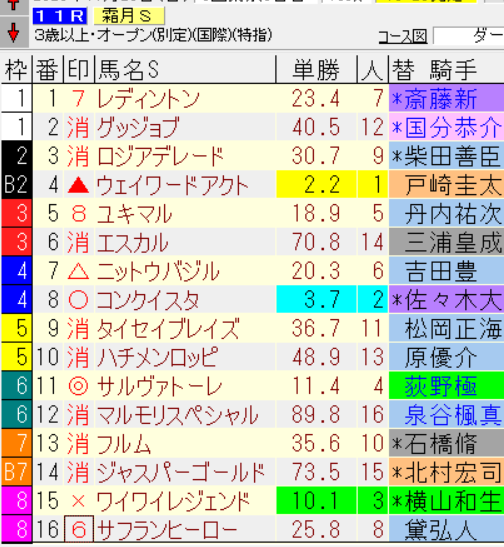The image size is (504, 547).
Task: Click jockey 吉田豊
Action: pos(441,271)
